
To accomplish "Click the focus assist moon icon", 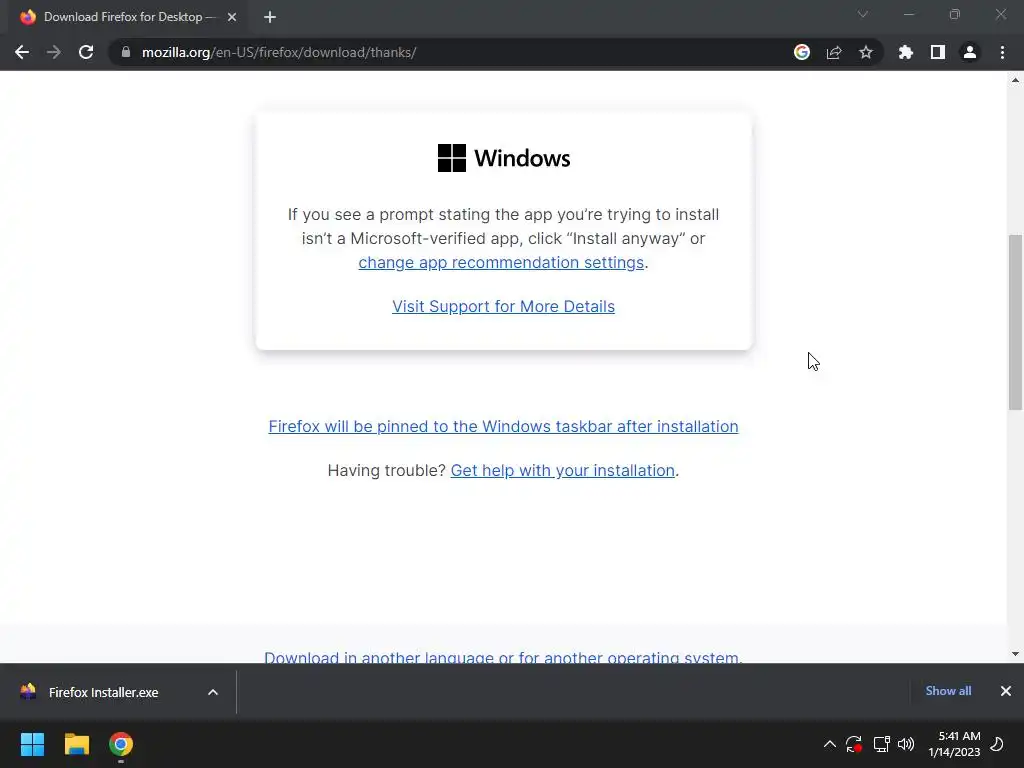I will (997, 744).
